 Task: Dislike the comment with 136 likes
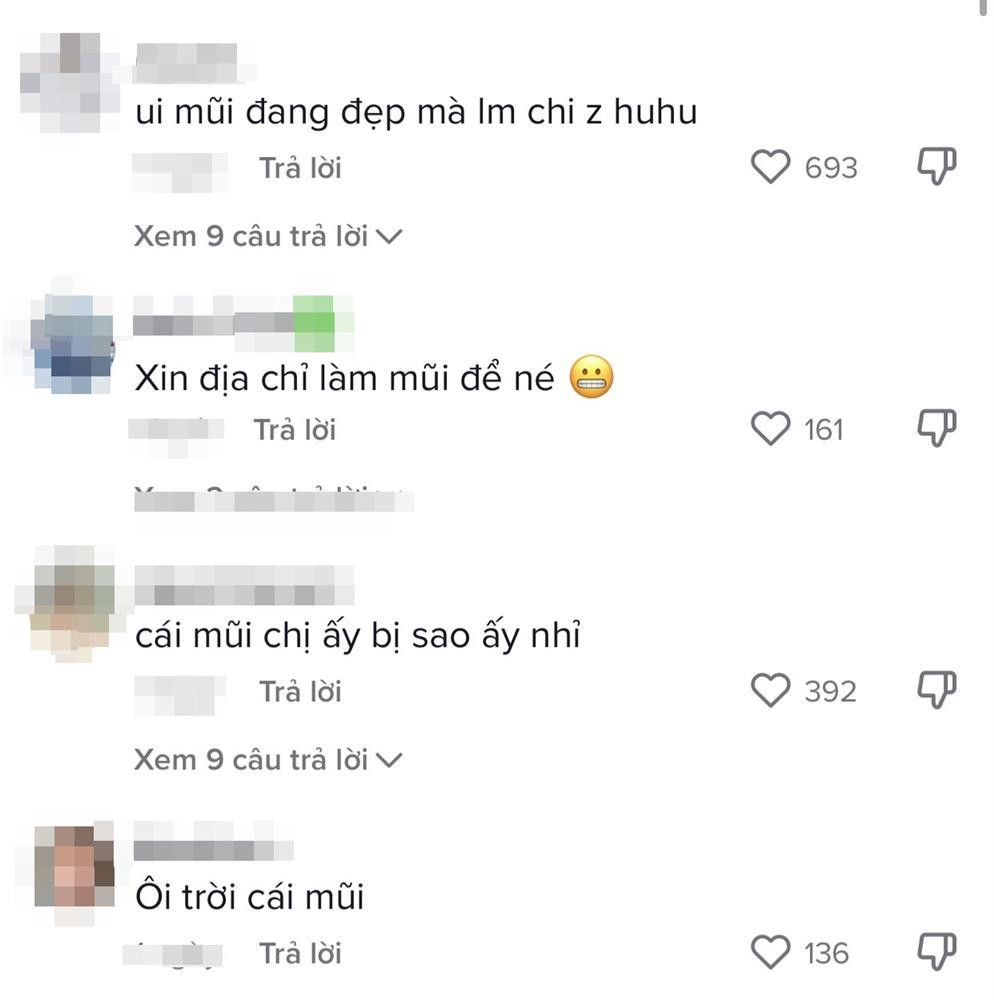pyautogui.click(x=937, y=952)
